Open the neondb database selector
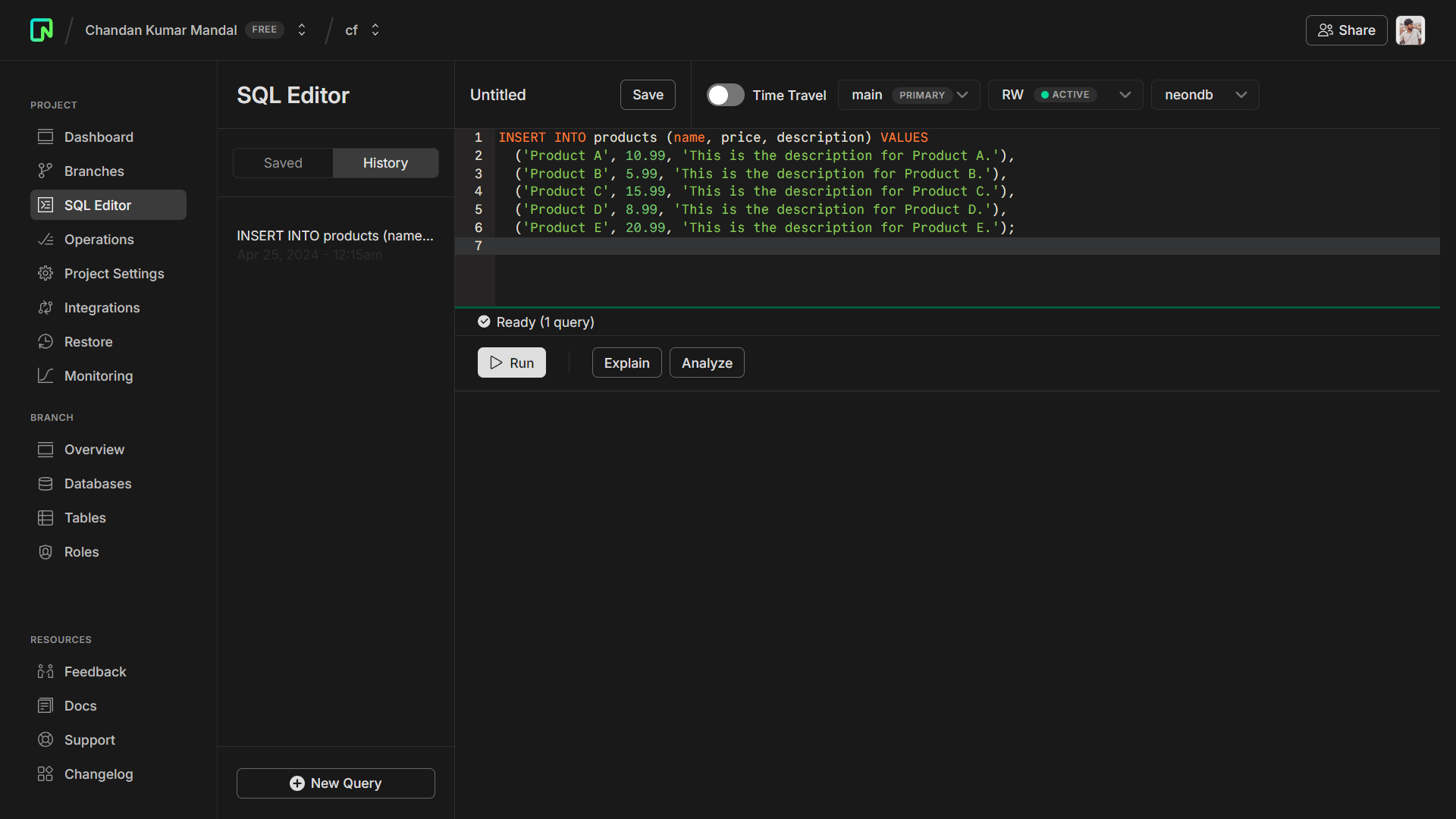The image size is (1456, 819). point(1204,95)
